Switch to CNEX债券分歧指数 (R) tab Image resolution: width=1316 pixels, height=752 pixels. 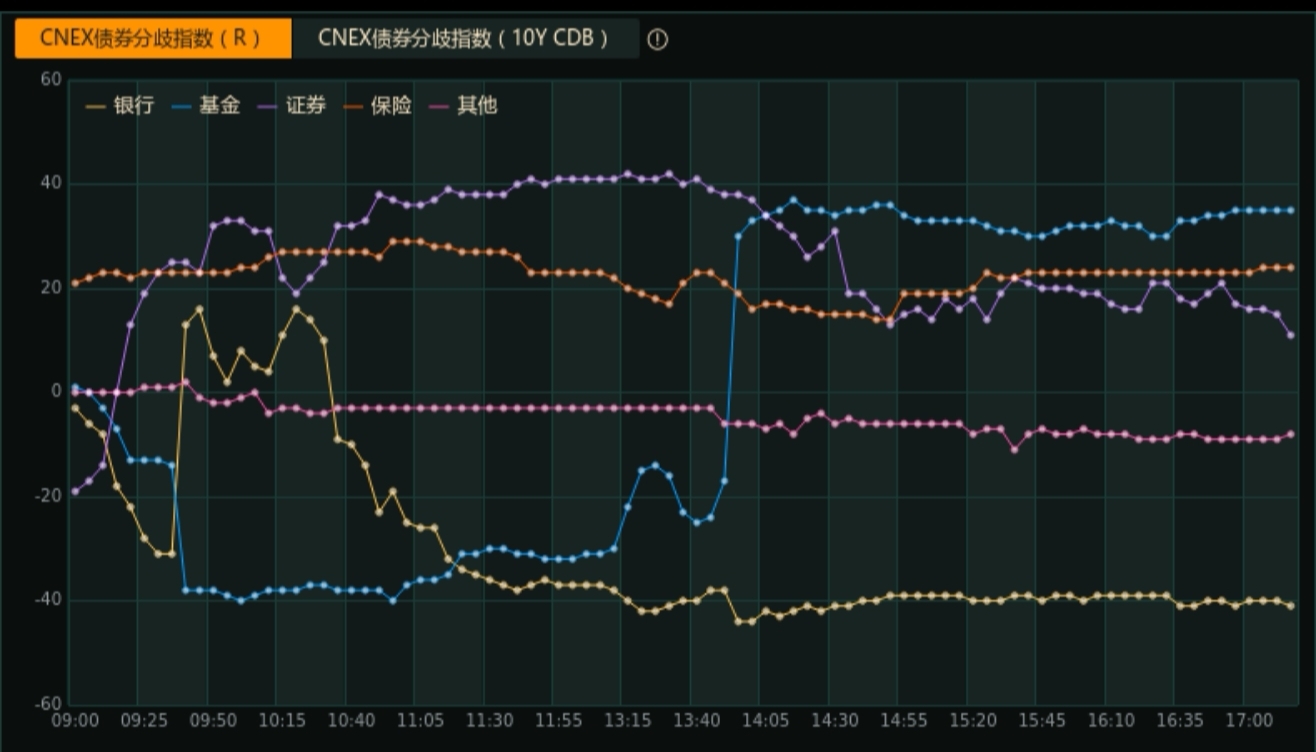click(152, 38)
